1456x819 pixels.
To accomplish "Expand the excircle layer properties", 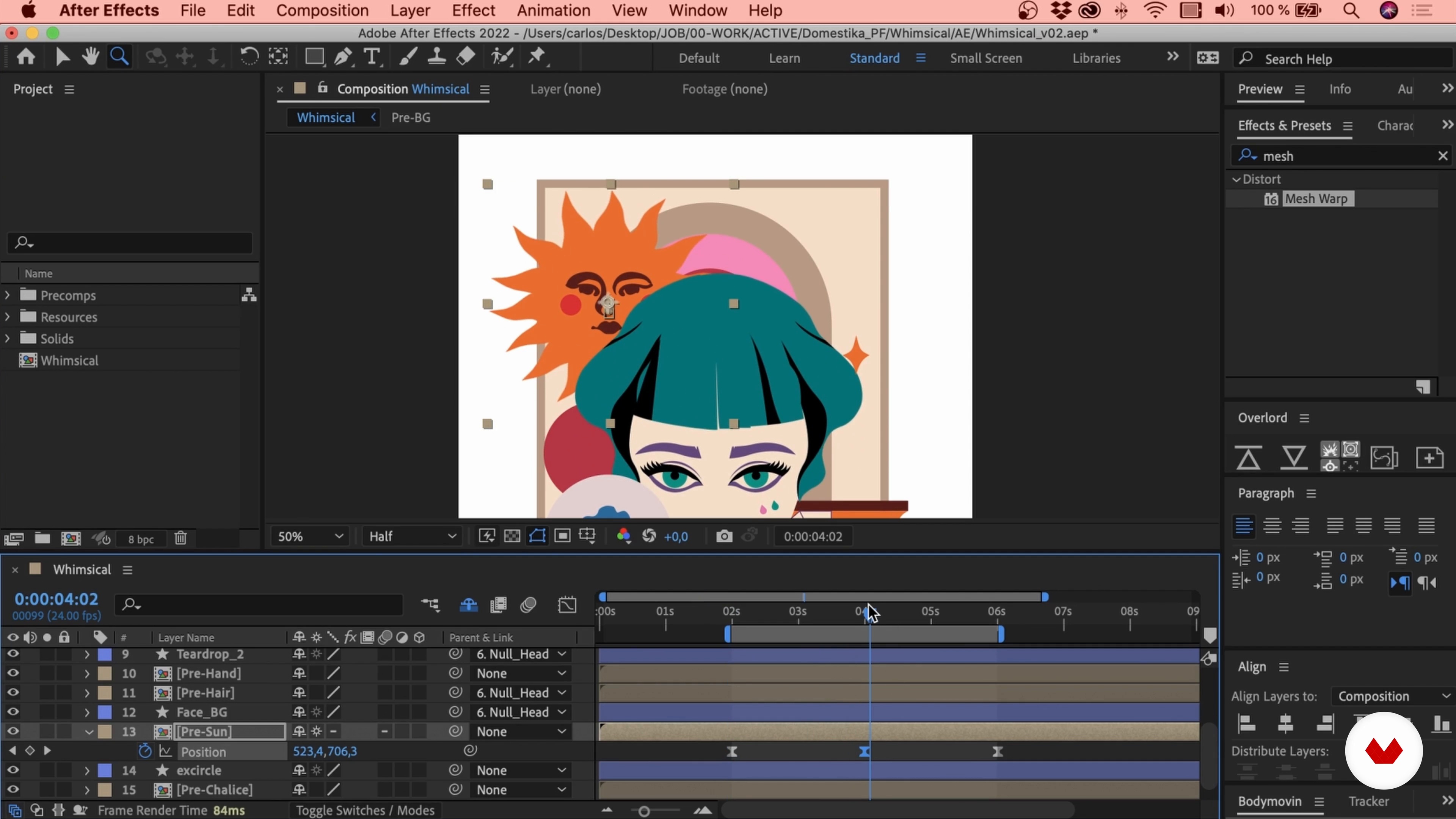I will pyautogui.click(x=87, y=770).
